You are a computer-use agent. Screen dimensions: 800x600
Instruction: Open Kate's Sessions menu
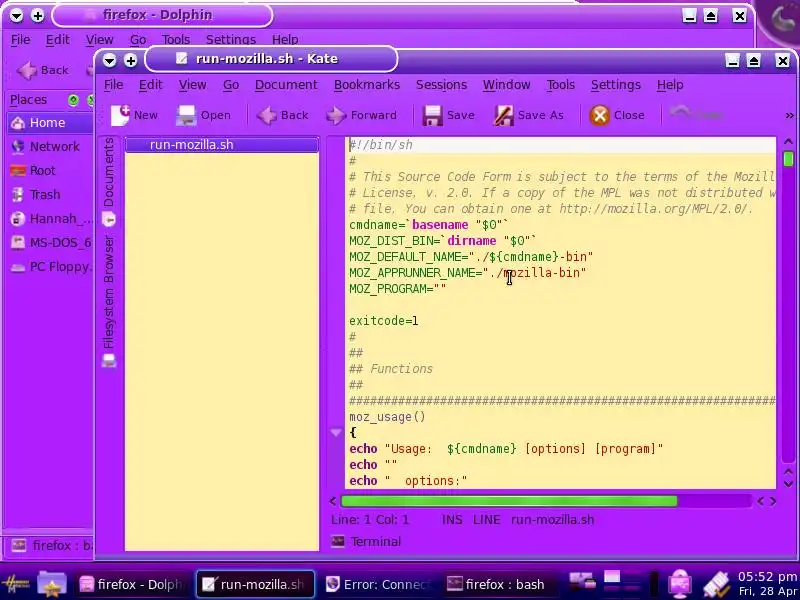pyautogui.click(x=441, y=85)
